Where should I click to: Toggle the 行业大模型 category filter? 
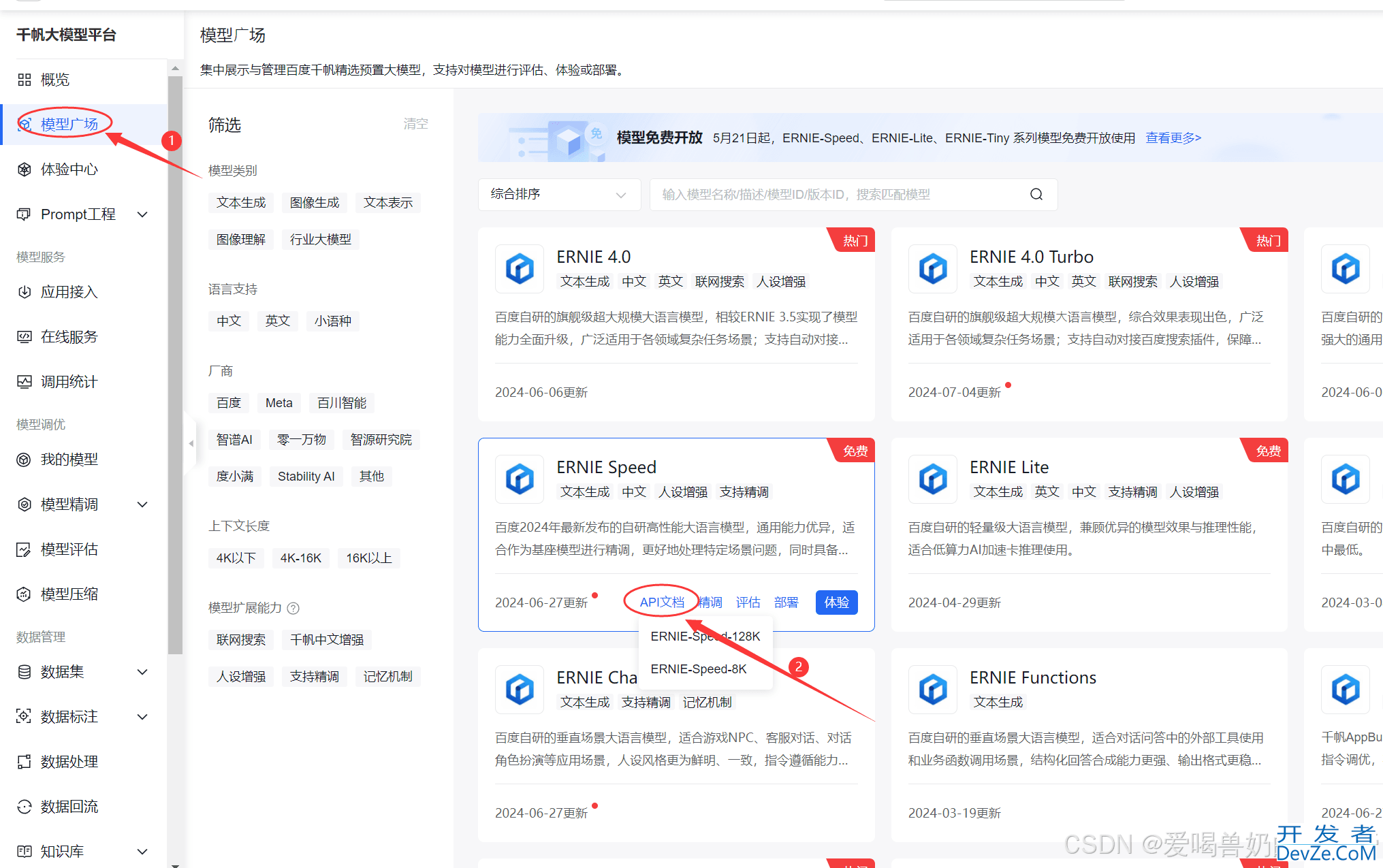pyautogui.click(x=321, y=240)
